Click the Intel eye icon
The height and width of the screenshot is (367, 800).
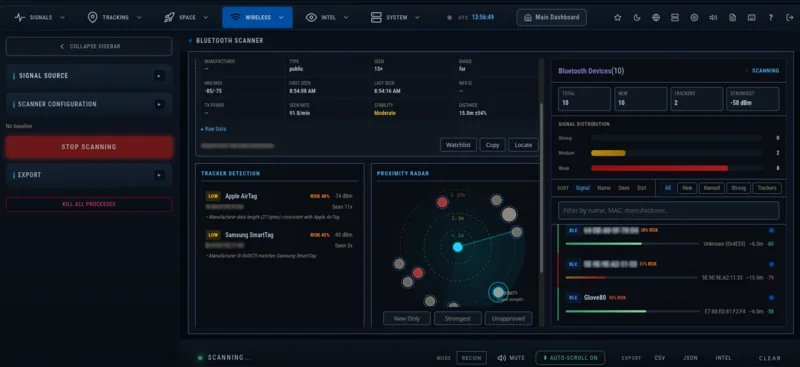pos(311,17)
